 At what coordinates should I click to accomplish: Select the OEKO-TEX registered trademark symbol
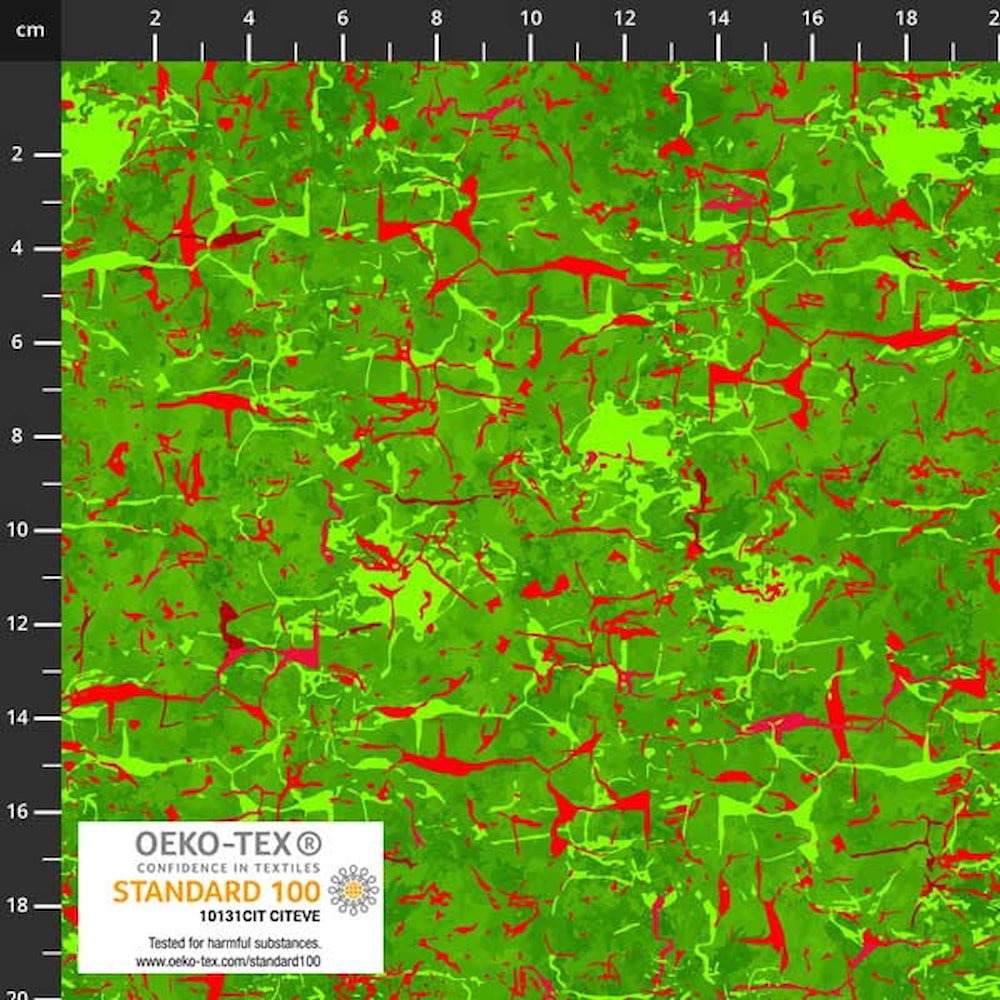pos(306,843)
